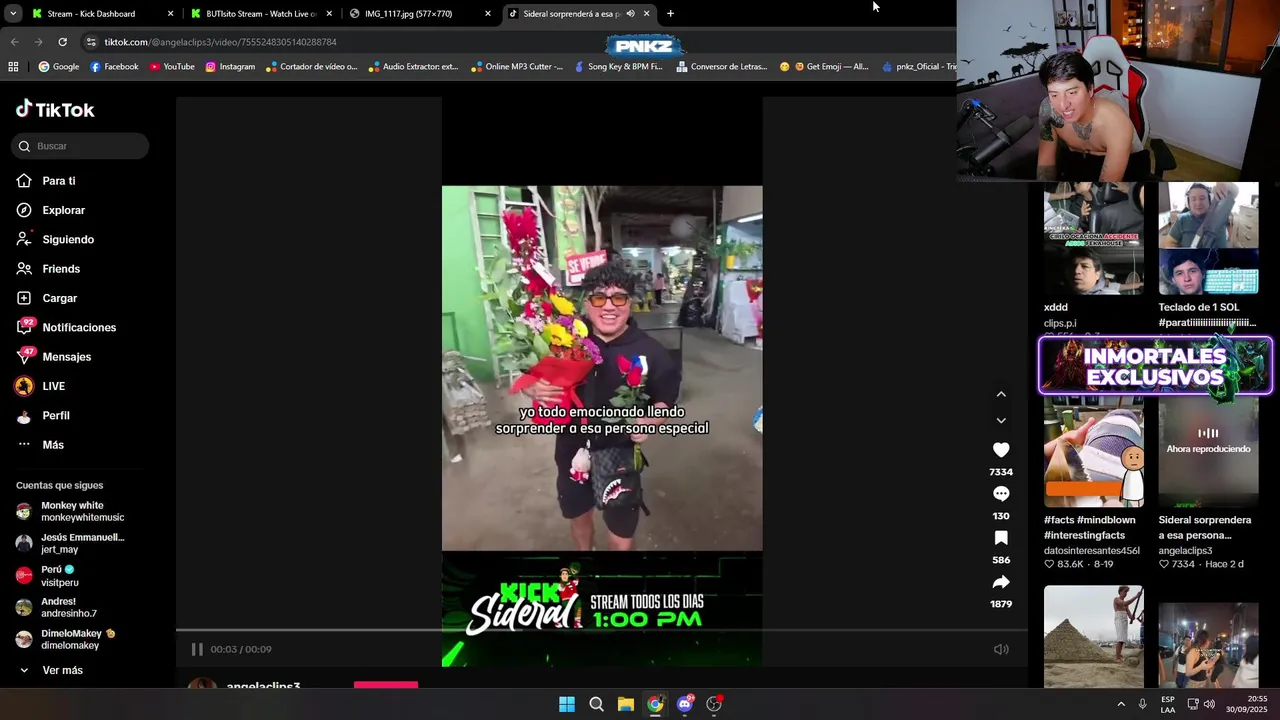Expand Ver más followed accounts
This screenshot has width=1280, height=720.
[50, 670]
